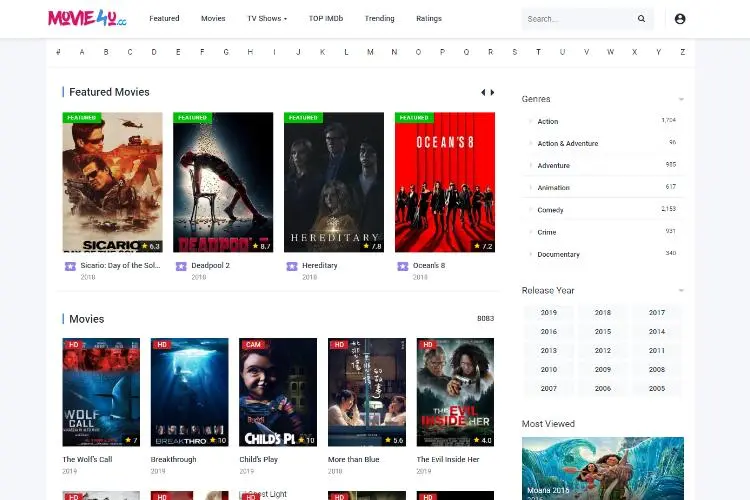The width and height of the screenshot is (750, 500).
Task: Open The Evil Inside Her poster
Action: pyautogui.click(x=455, y=392)
